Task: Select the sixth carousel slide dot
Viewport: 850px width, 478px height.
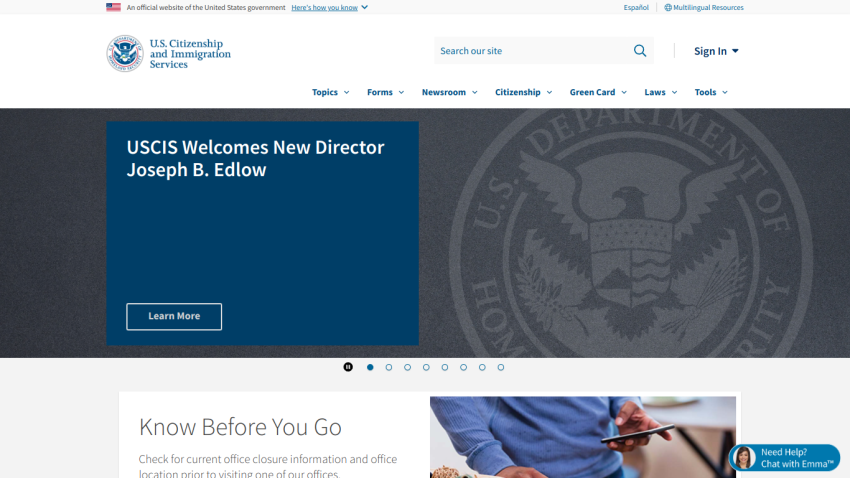Action: tap(463, 367)
